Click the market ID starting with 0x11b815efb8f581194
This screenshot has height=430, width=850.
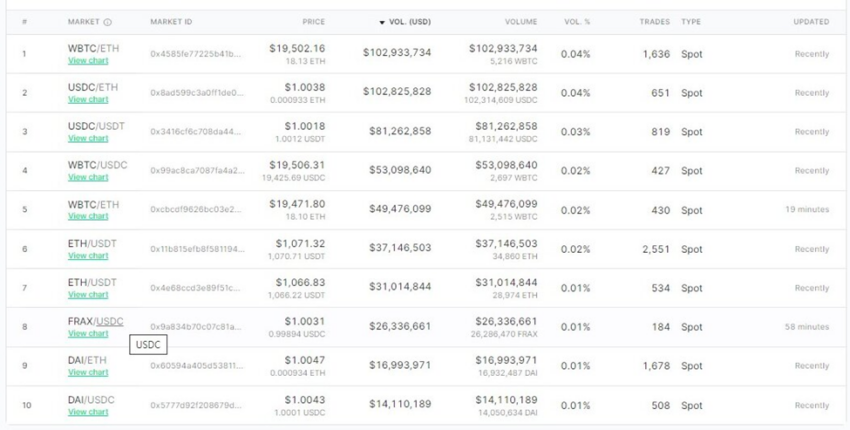tap(195, 249)
